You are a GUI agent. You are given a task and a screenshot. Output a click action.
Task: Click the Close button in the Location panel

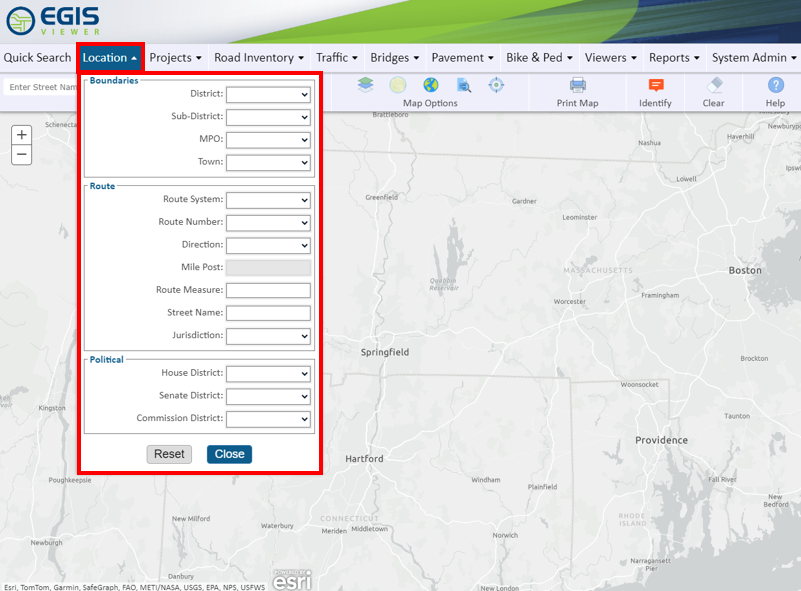pos(229,454)
